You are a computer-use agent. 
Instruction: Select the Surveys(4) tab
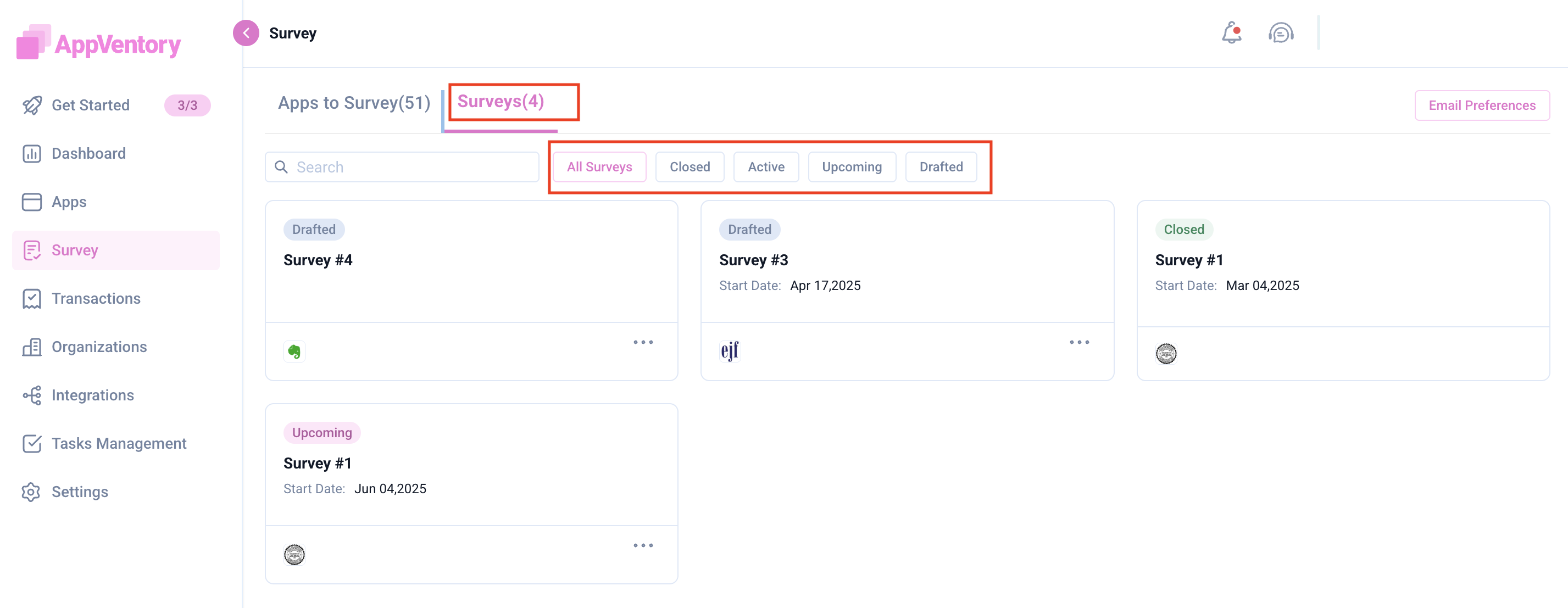point(501,102)
